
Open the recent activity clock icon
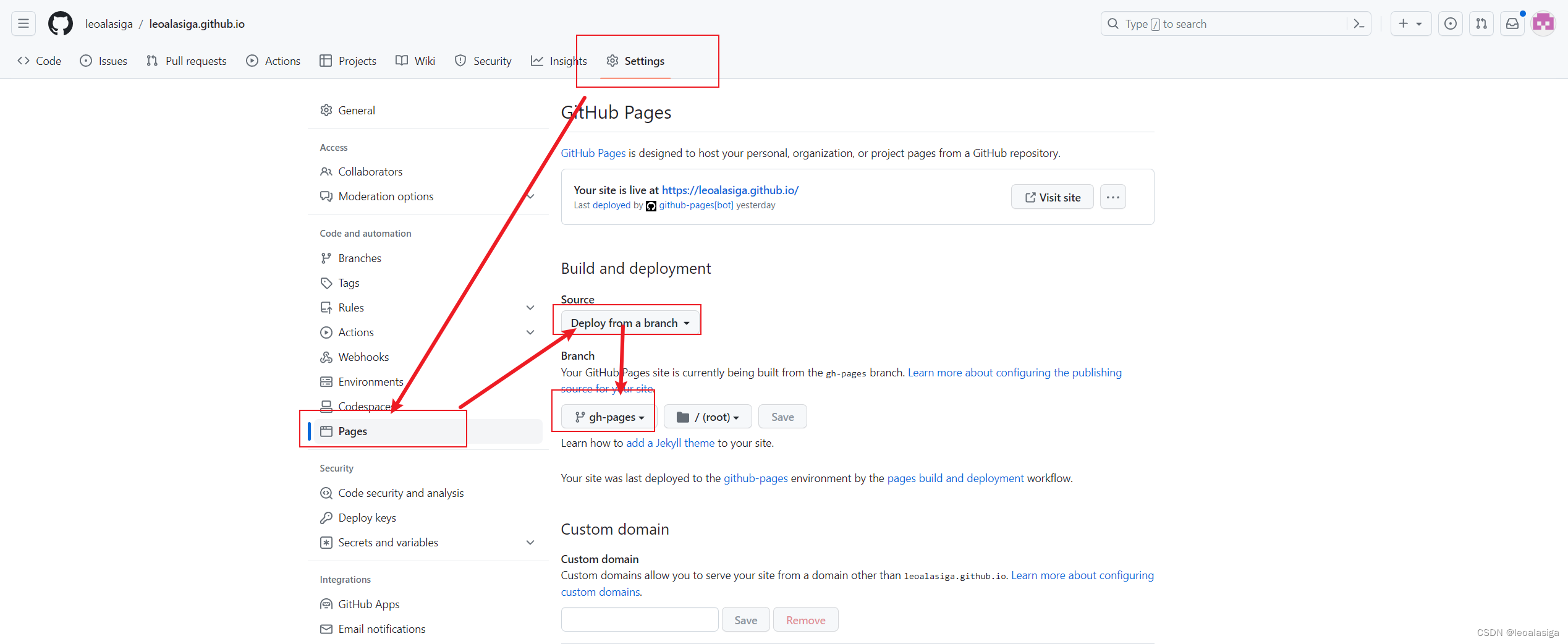coord(1450,23)
